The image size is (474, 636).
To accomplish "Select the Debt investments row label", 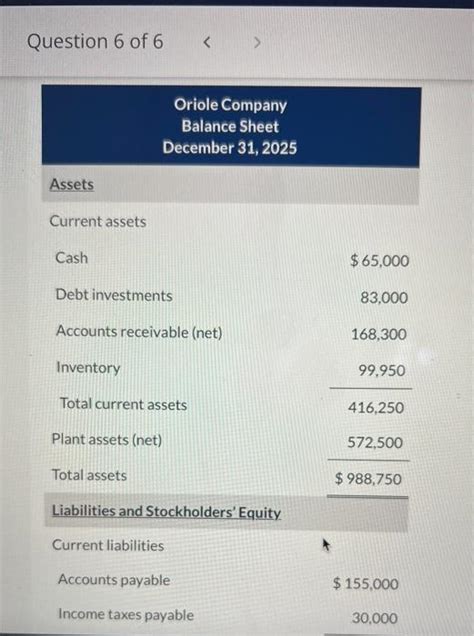I will [x=114, y=295].
